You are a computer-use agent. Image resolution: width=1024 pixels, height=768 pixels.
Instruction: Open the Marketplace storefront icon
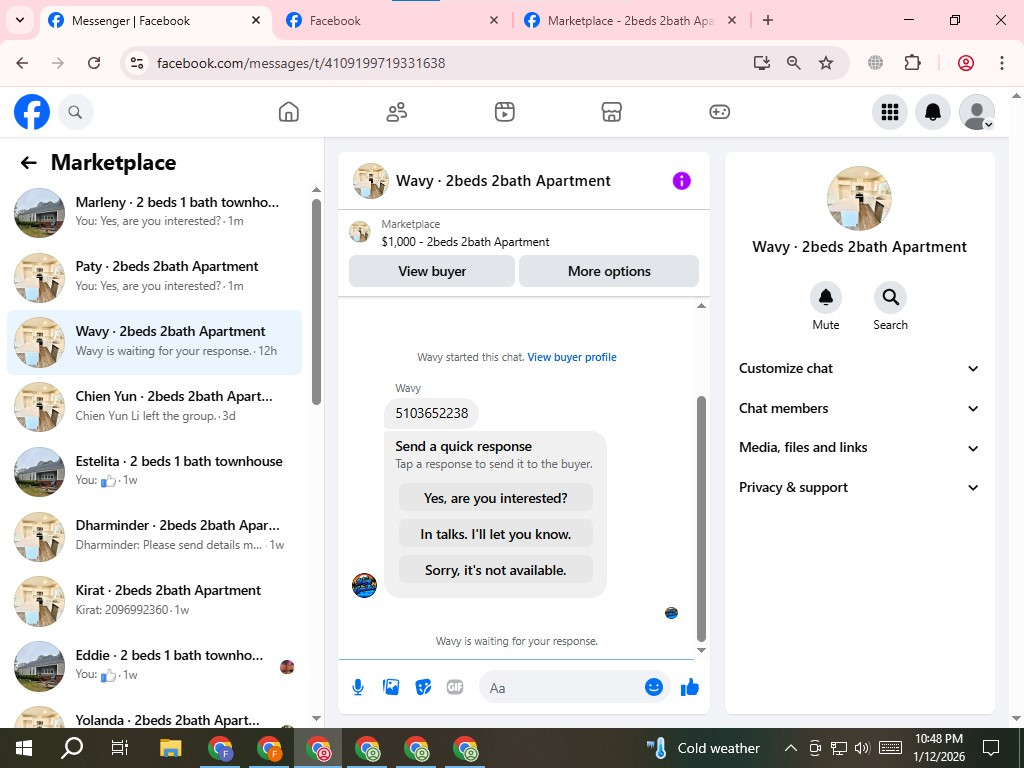[611, 112]
